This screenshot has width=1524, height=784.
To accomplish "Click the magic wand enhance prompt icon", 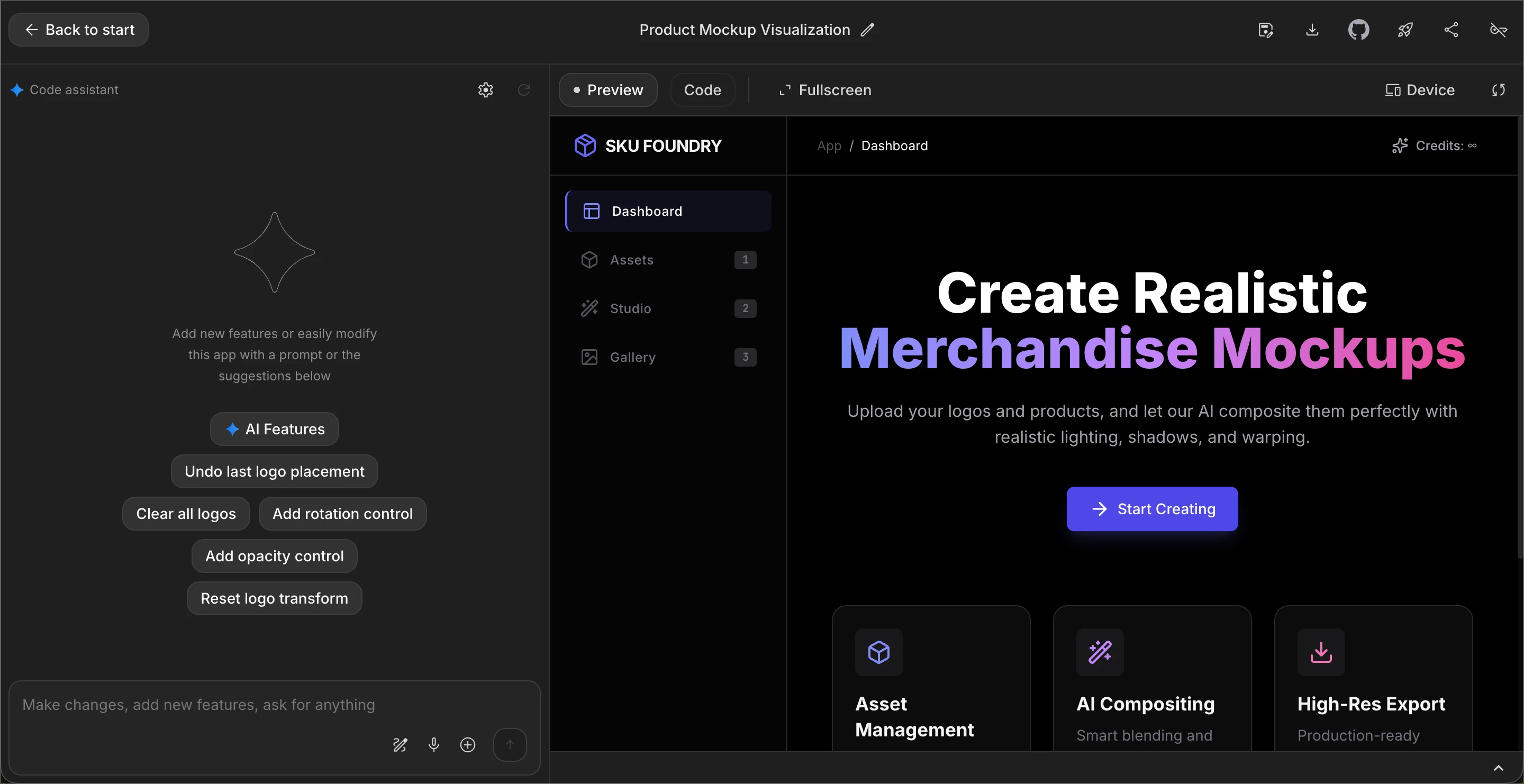I will coord(400,744).
